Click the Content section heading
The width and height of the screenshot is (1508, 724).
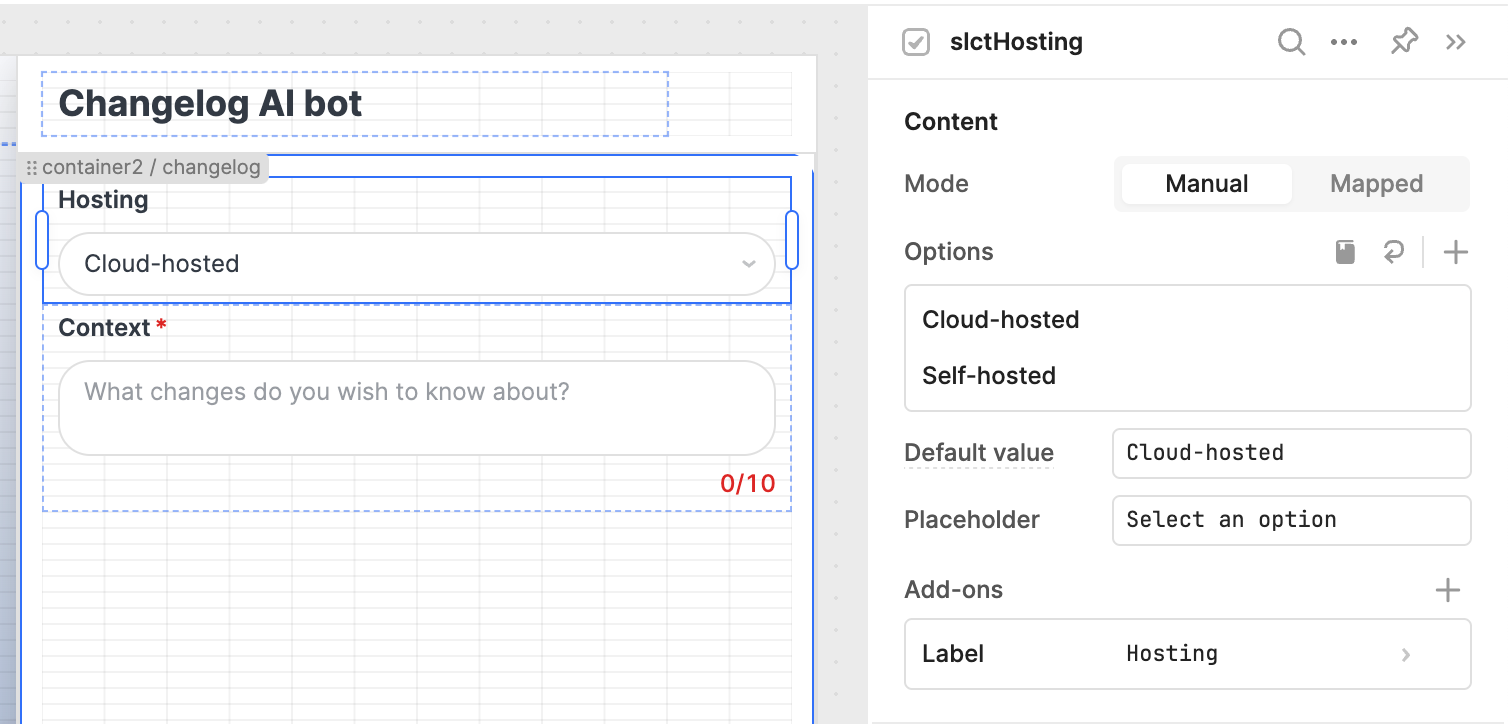point(951,122)
